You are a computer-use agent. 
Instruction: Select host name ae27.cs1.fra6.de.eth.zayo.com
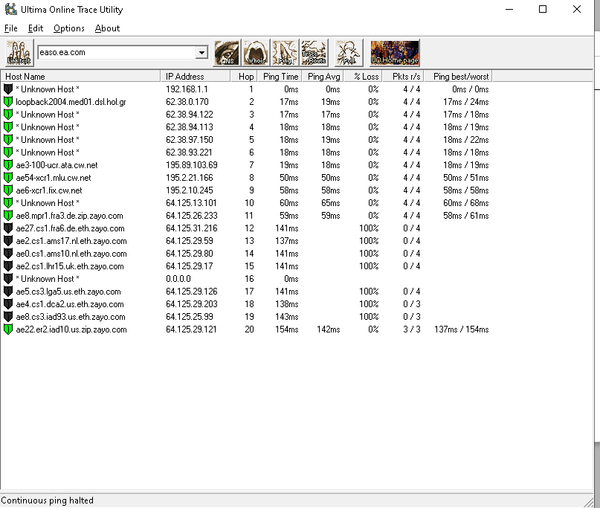pyautogui.click(x=70, y=228)
